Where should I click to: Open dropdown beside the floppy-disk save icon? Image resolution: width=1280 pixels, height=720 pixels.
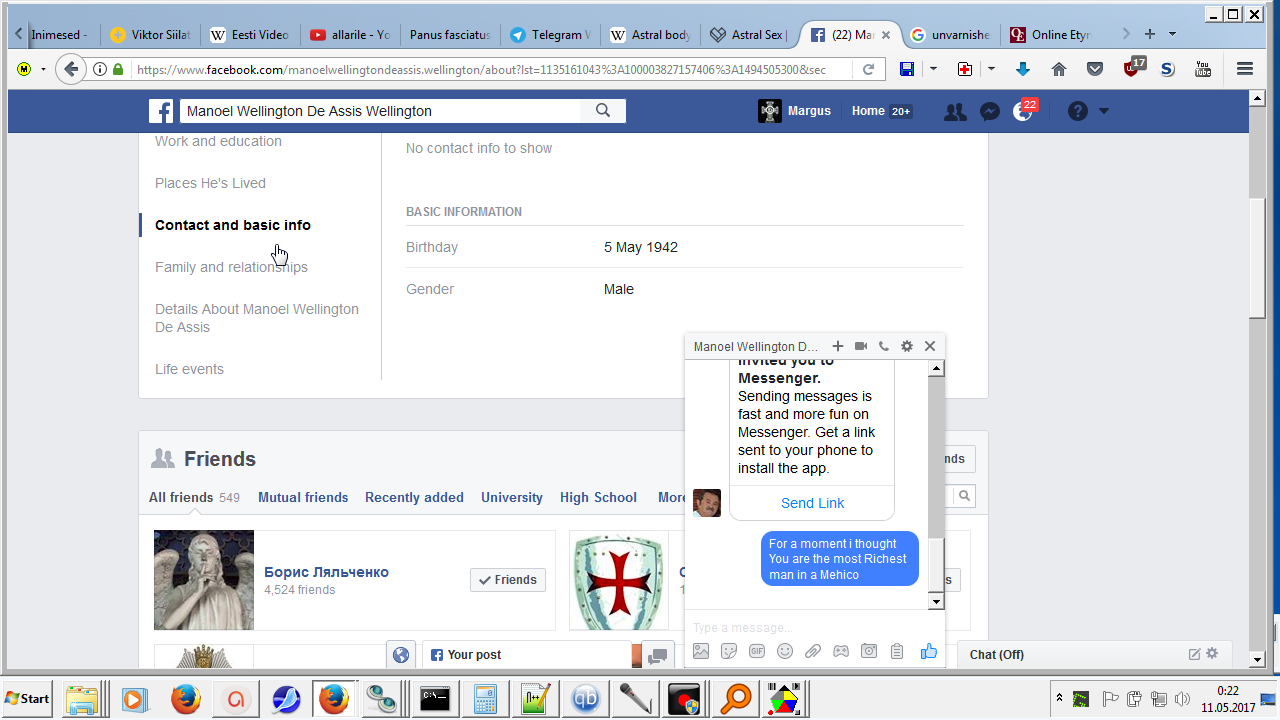click(x=933, y=69)
